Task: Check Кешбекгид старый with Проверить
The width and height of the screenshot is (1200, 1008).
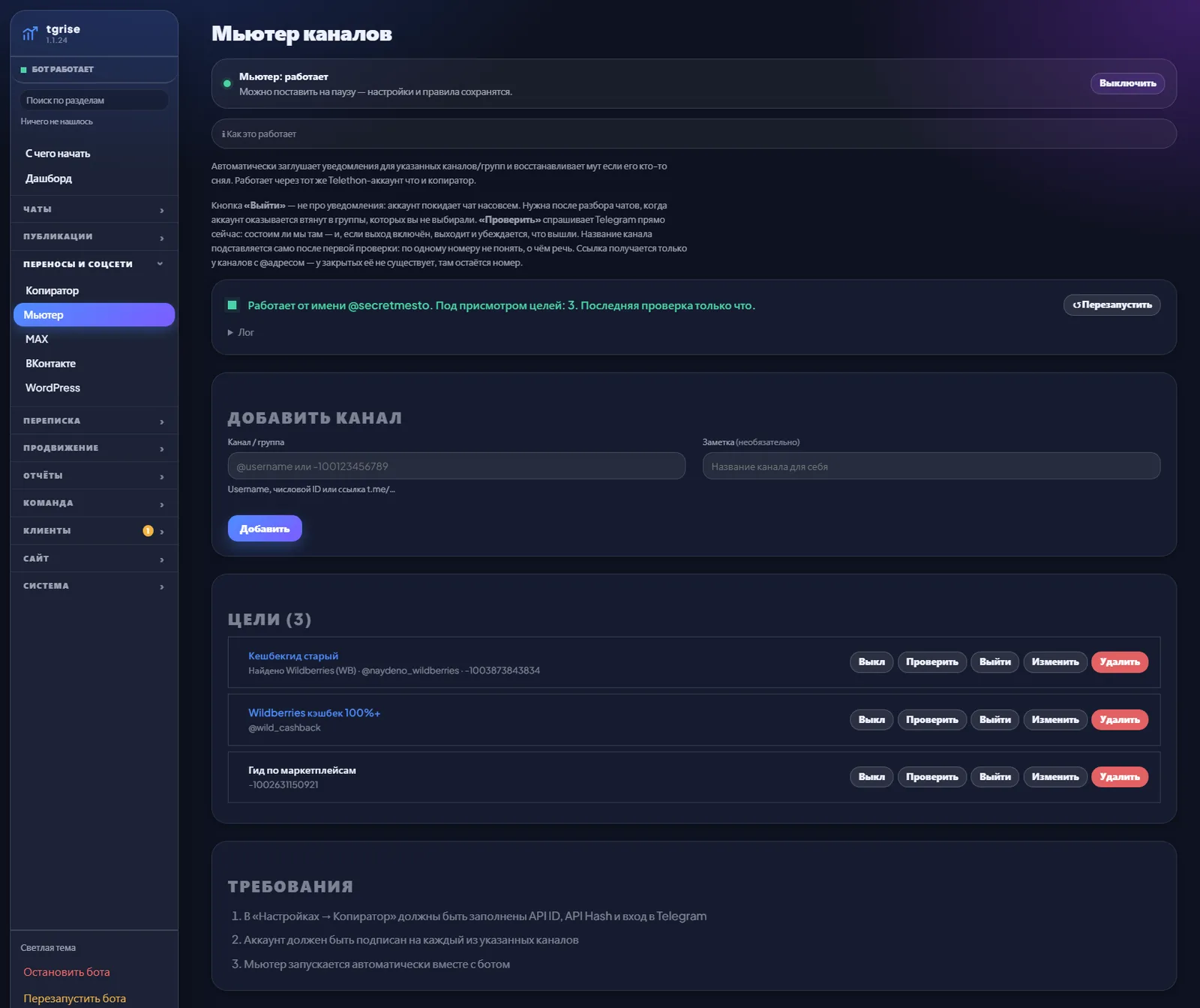Action: pyautogui.click(x=931, y=662)
